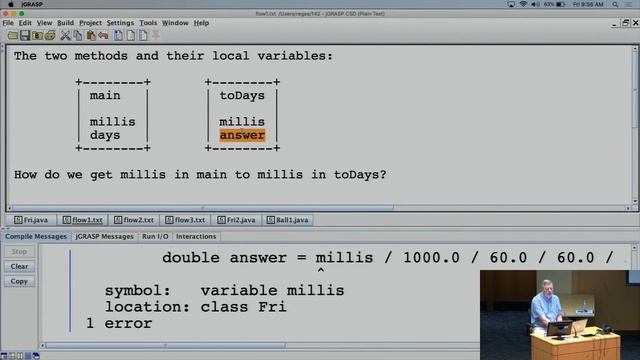Image resolution: width=640 pixels, height=360 pixels.
Task: Click the 'double answer = millis' error line
Action: click(x=388, y=258)
